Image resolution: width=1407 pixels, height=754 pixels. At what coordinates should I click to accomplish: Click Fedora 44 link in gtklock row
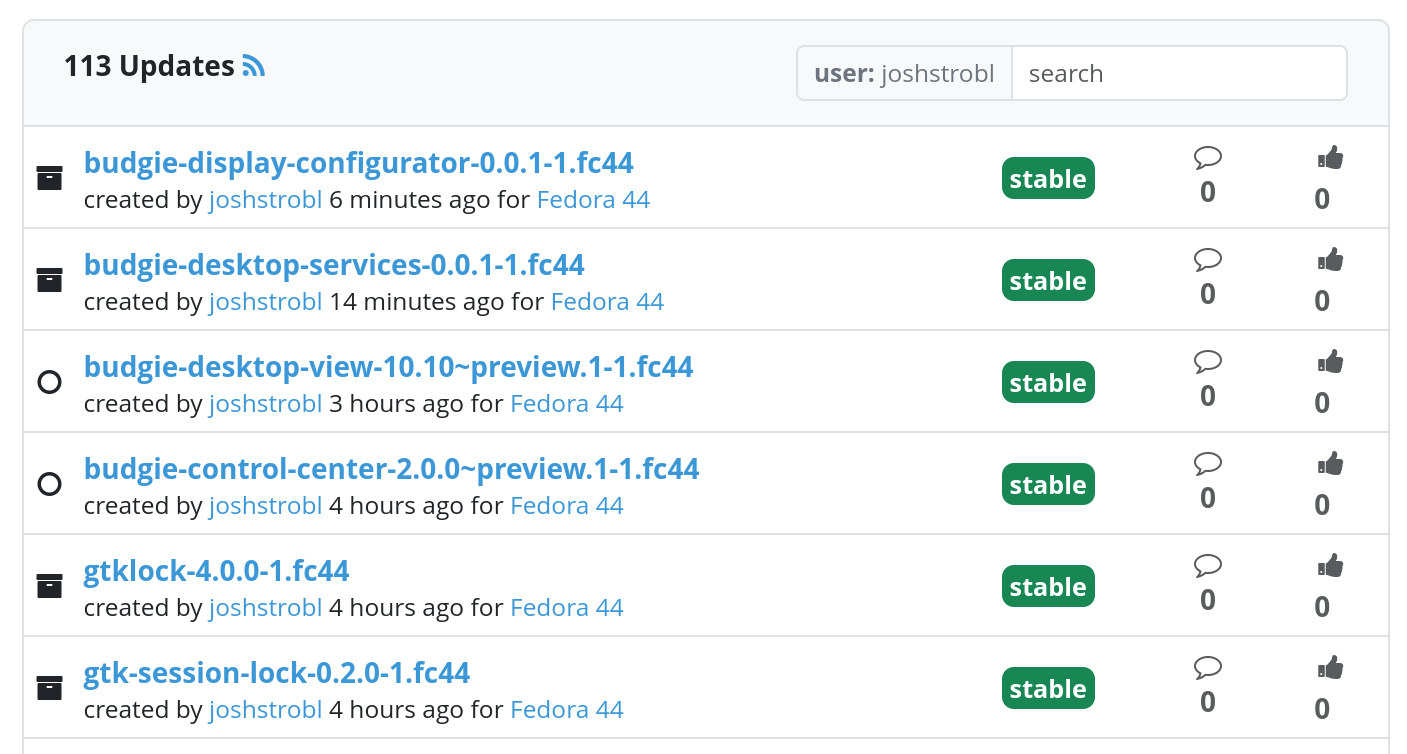click(x=566, y=608)
